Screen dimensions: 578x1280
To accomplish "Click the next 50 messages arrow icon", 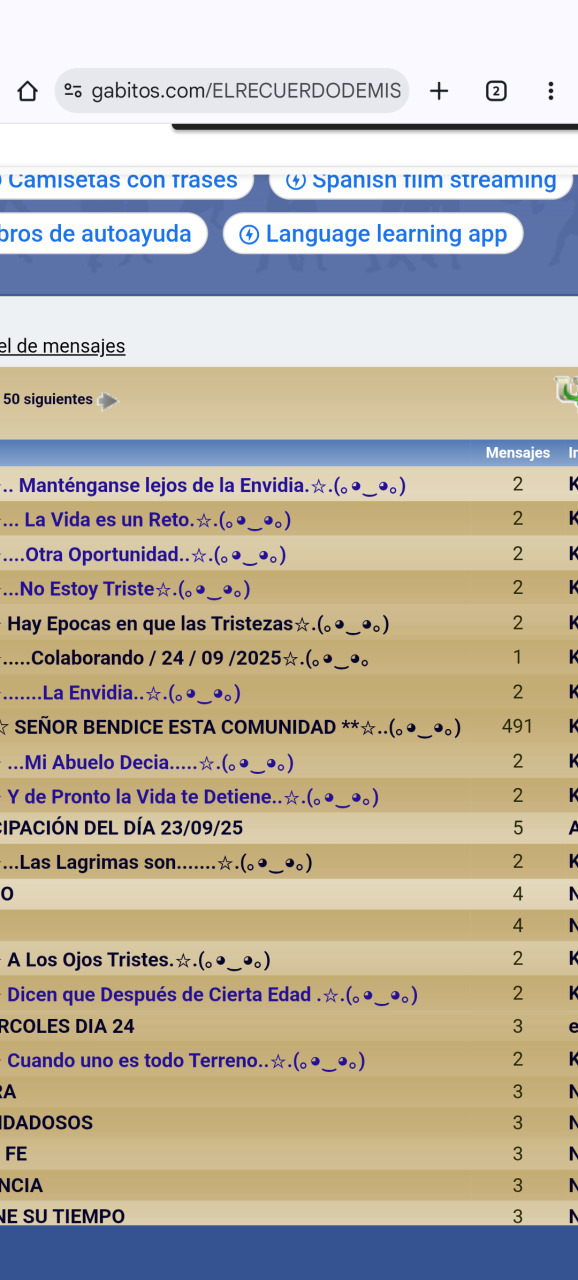I will (108, 401).
